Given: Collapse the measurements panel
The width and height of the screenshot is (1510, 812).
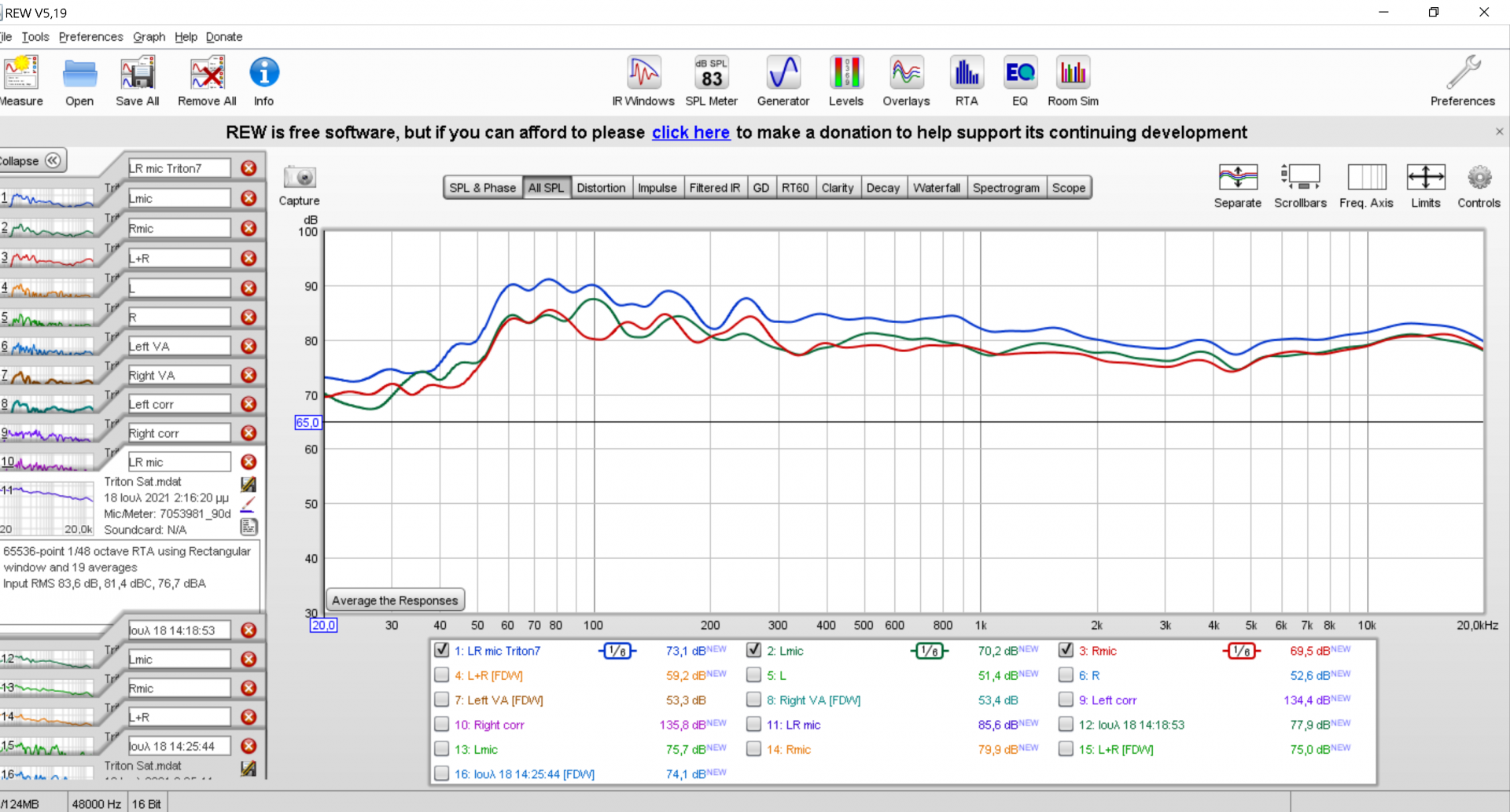Looking at the screenshot, I should [31, 160].
